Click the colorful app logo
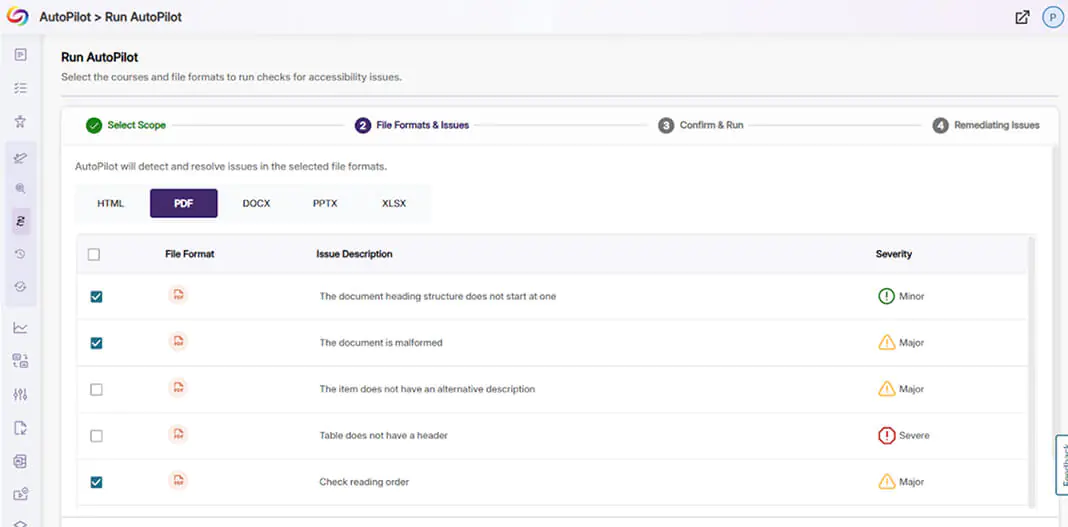Screen dimensions: 1068x527 [x=18, y=17]
